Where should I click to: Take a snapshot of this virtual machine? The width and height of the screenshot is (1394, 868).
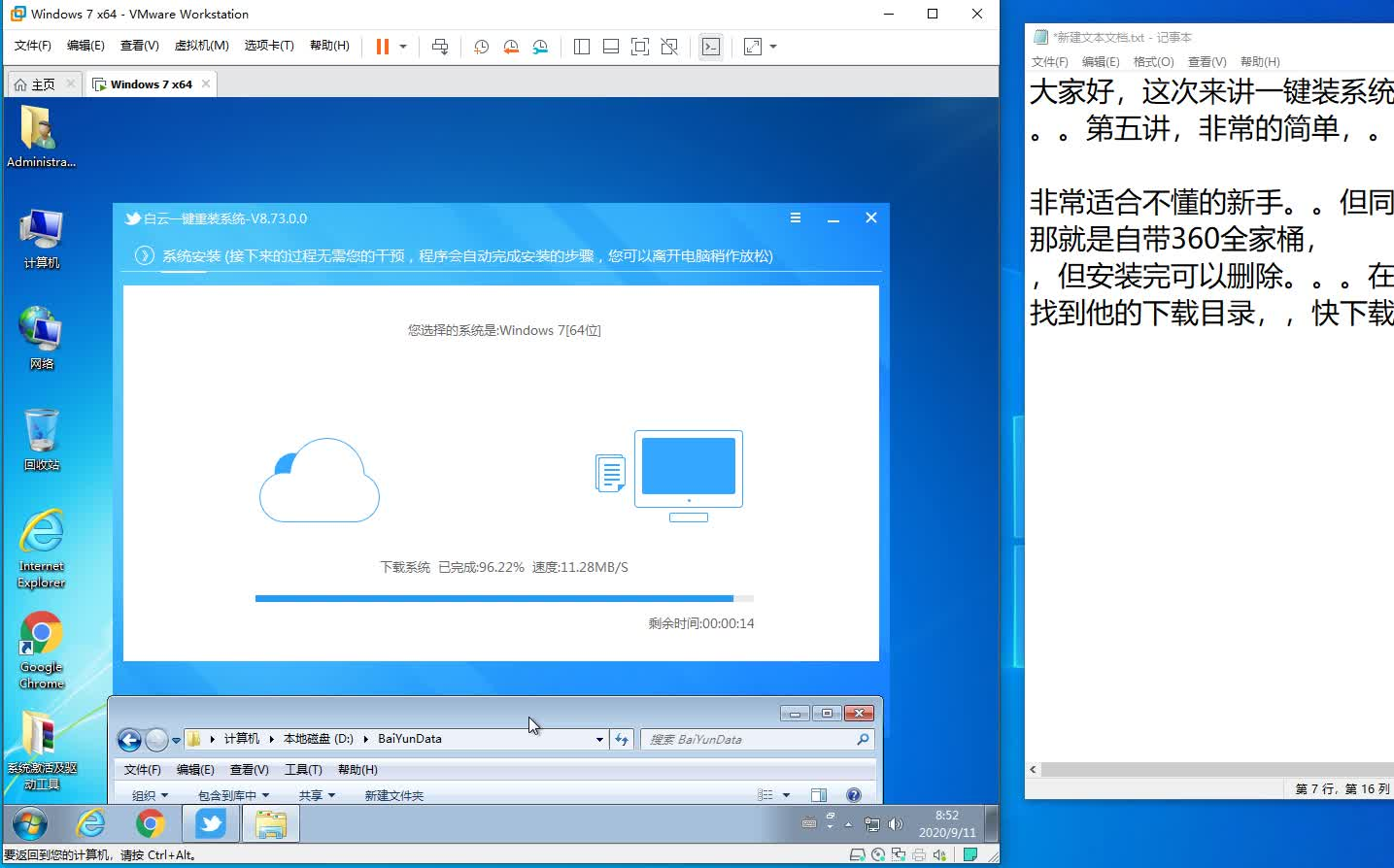pos(481,46)
